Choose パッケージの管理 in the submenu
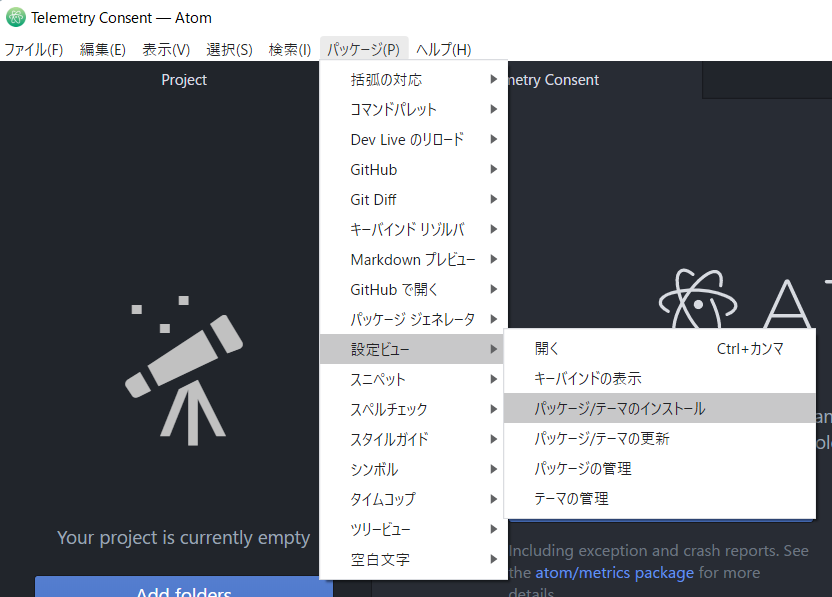This screenshot has width=832, height=597. tap(660, 469)
